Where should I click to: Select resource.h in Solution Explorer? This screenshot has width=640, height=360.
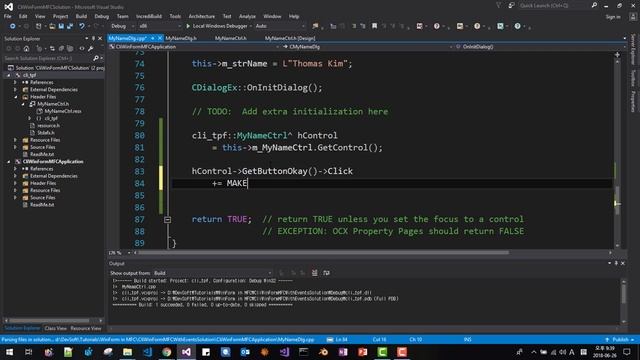(48, 126)
